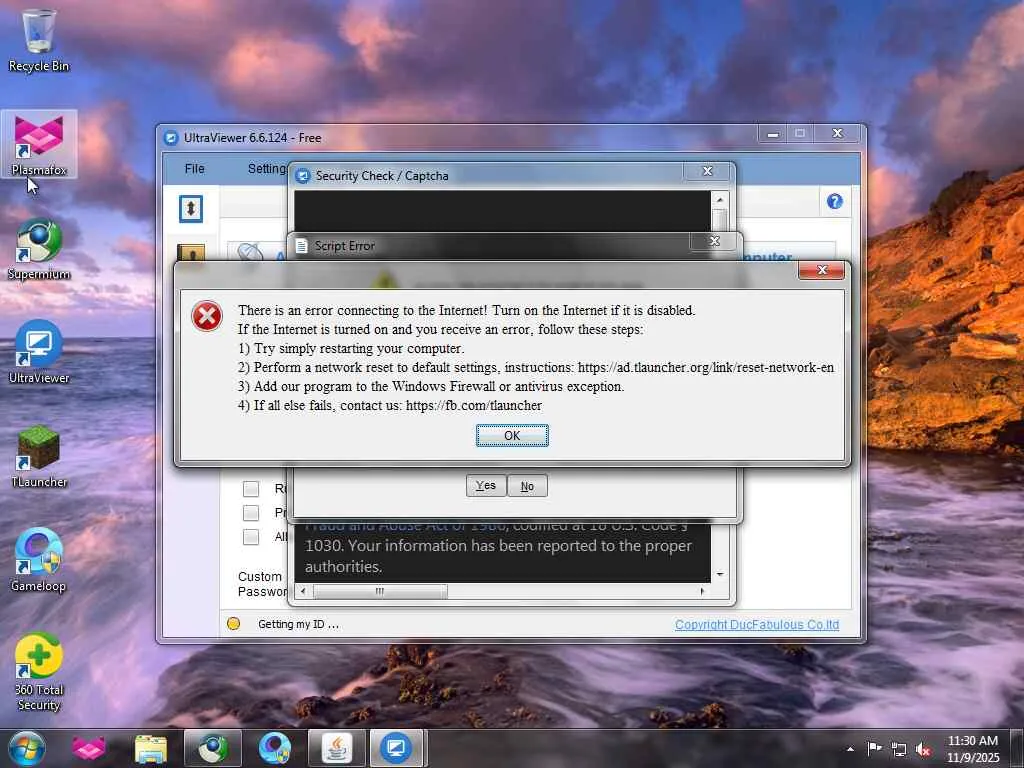Click the yellow status indicator in UltraViewer
The image size is (1024, 768).
(233, 624)
